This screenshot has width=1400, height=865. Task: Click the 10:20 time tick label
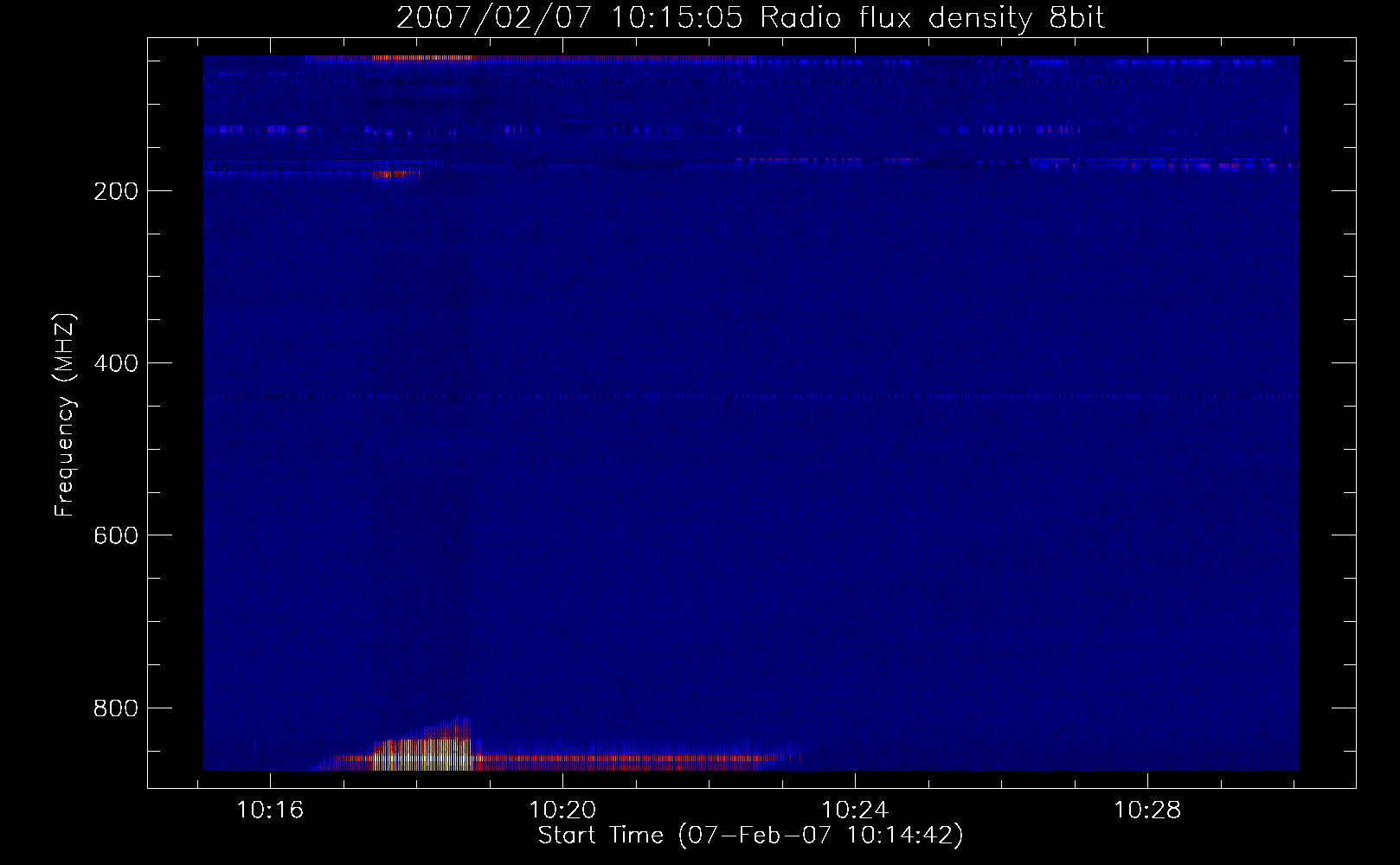click(x=562, y=811)
